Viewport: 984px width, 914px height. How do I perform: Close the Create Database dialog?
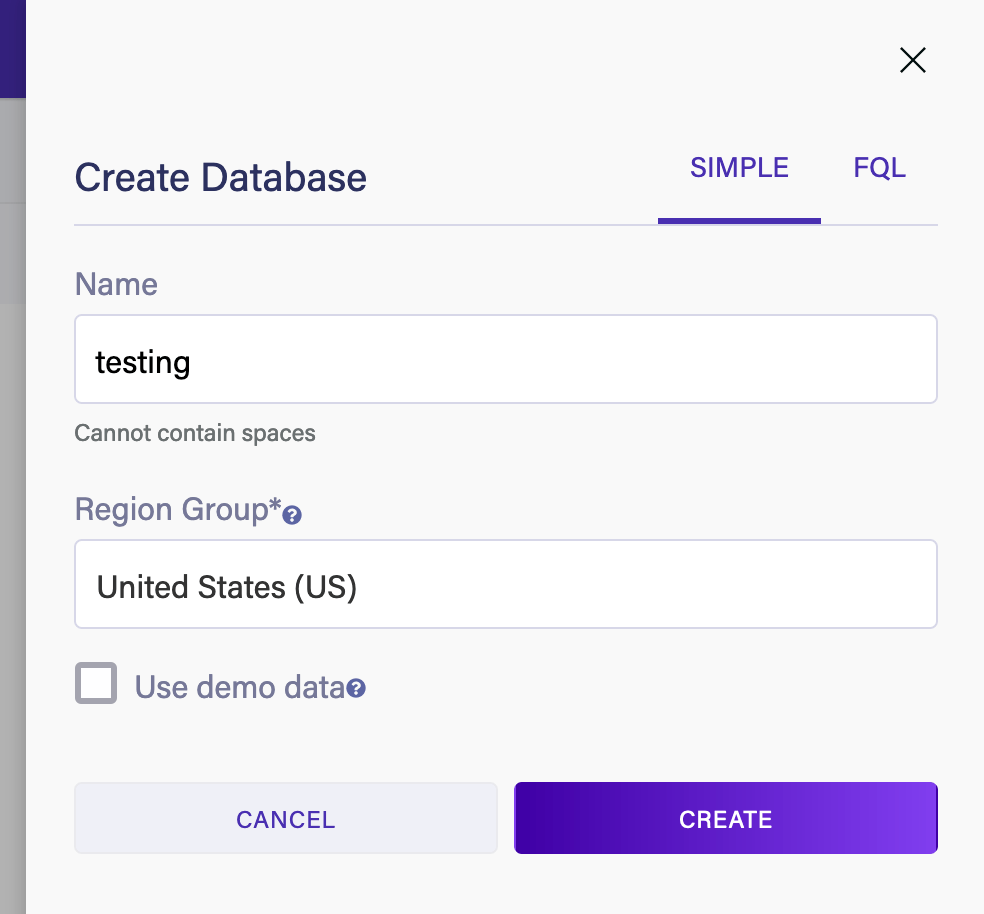(x=912, y=61)
